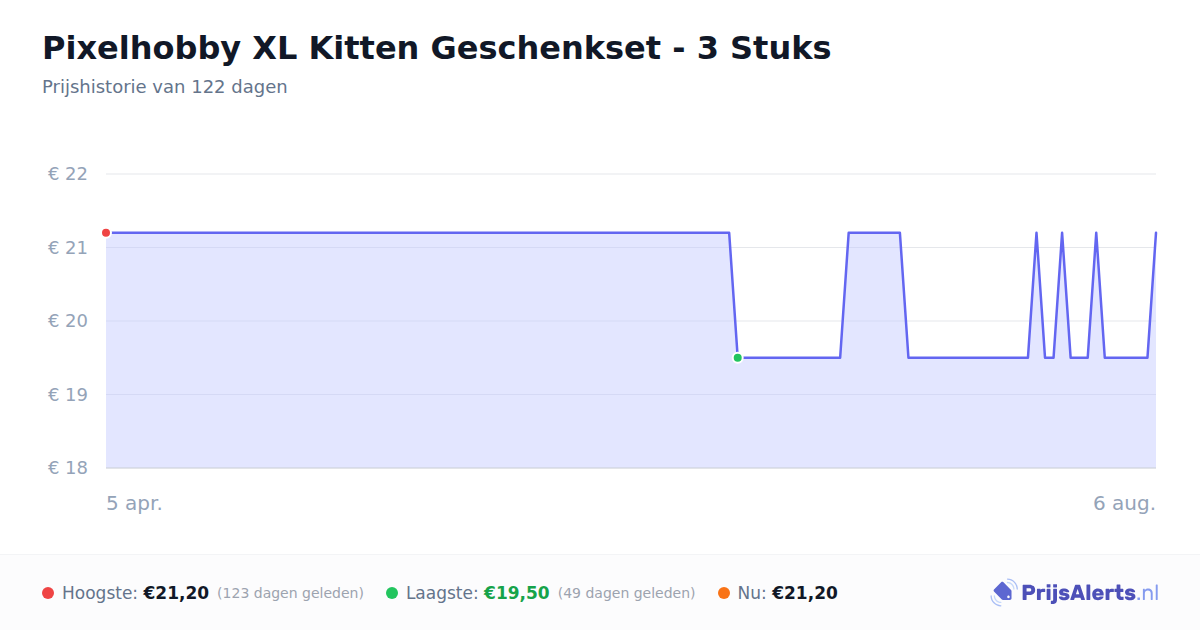Click the green dot beside Laagste legend
The width and height of the screenshot is (1200, 630).
click(x=392, y=593)
